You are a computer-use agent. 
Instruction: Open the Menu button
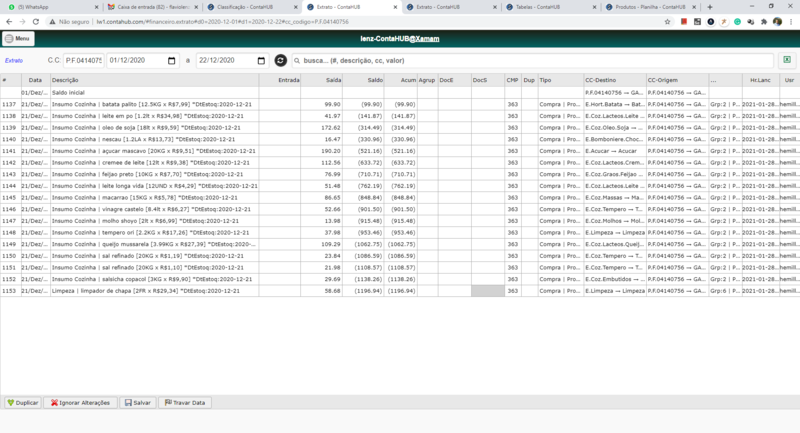(18, 39)
